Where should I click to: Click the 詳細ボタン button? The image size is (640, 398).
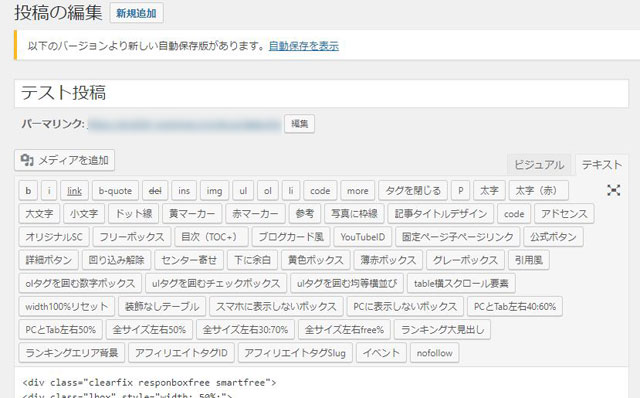(x=49, y=260)
